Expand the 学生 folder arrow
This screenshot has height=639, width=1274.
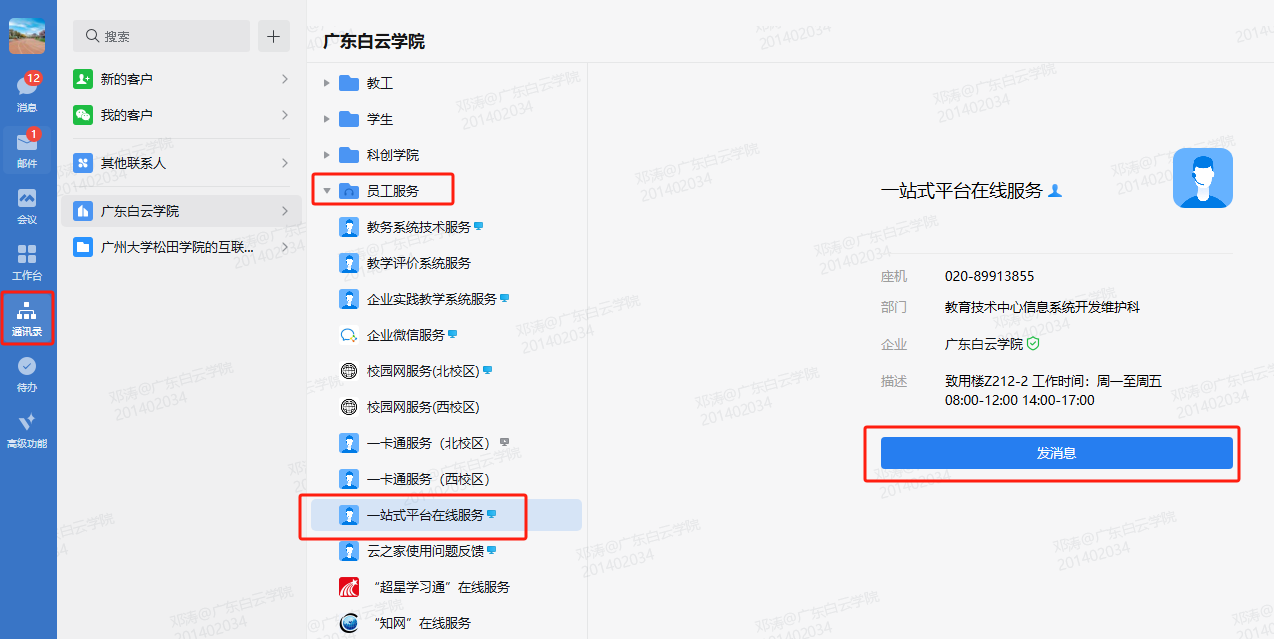(326, 119)
